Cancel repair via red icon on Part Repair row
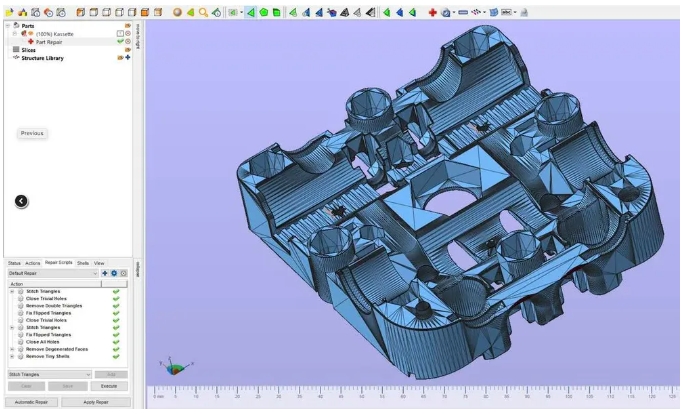This screenshot has width=683, height=414. 128,41
